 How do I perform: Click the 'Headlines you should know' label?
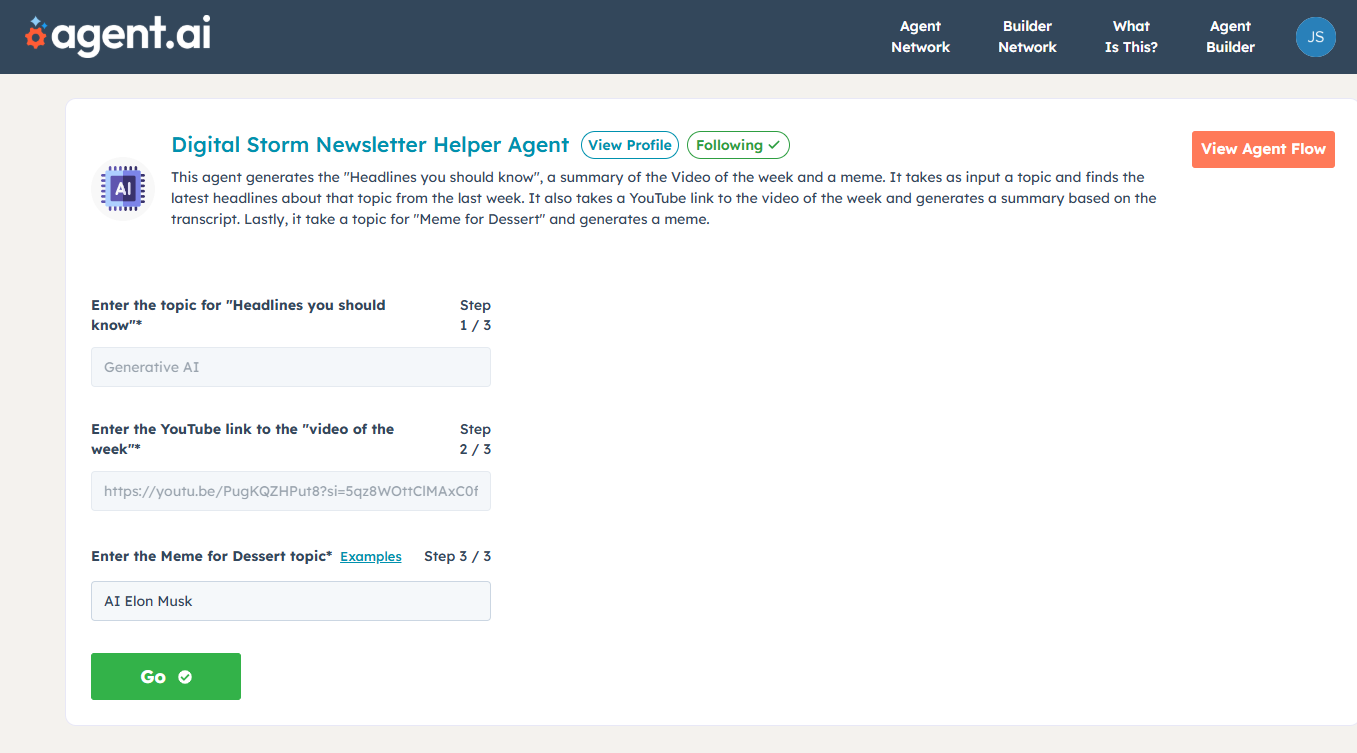(x=238, y=315)
